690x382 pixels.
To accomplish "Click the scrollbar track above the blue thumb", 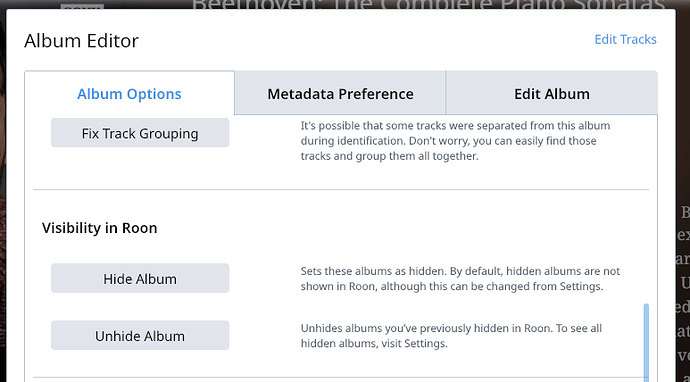I will pos(646,209).
